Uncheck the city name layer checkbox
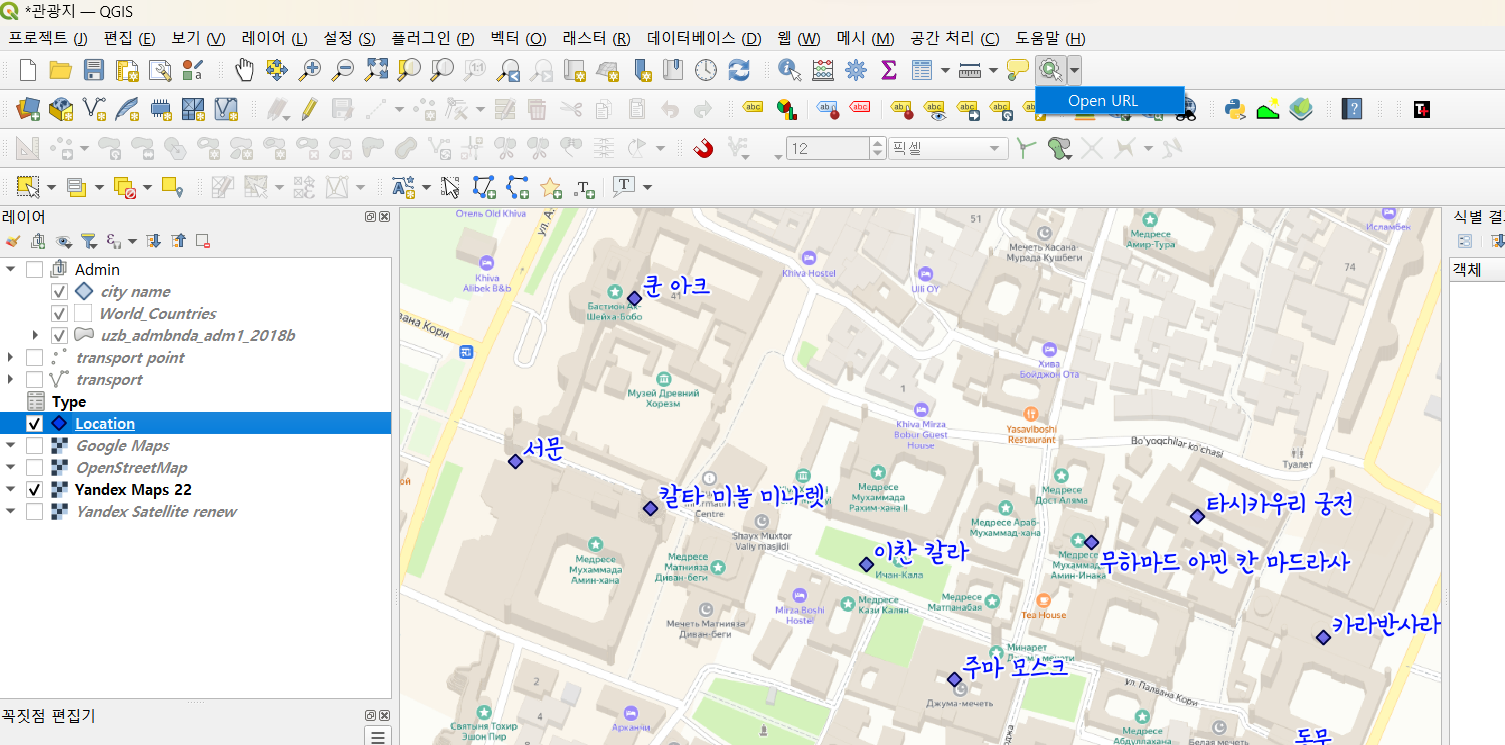The height and width of the screenshot is (745, 1505). tap(59, 291)
